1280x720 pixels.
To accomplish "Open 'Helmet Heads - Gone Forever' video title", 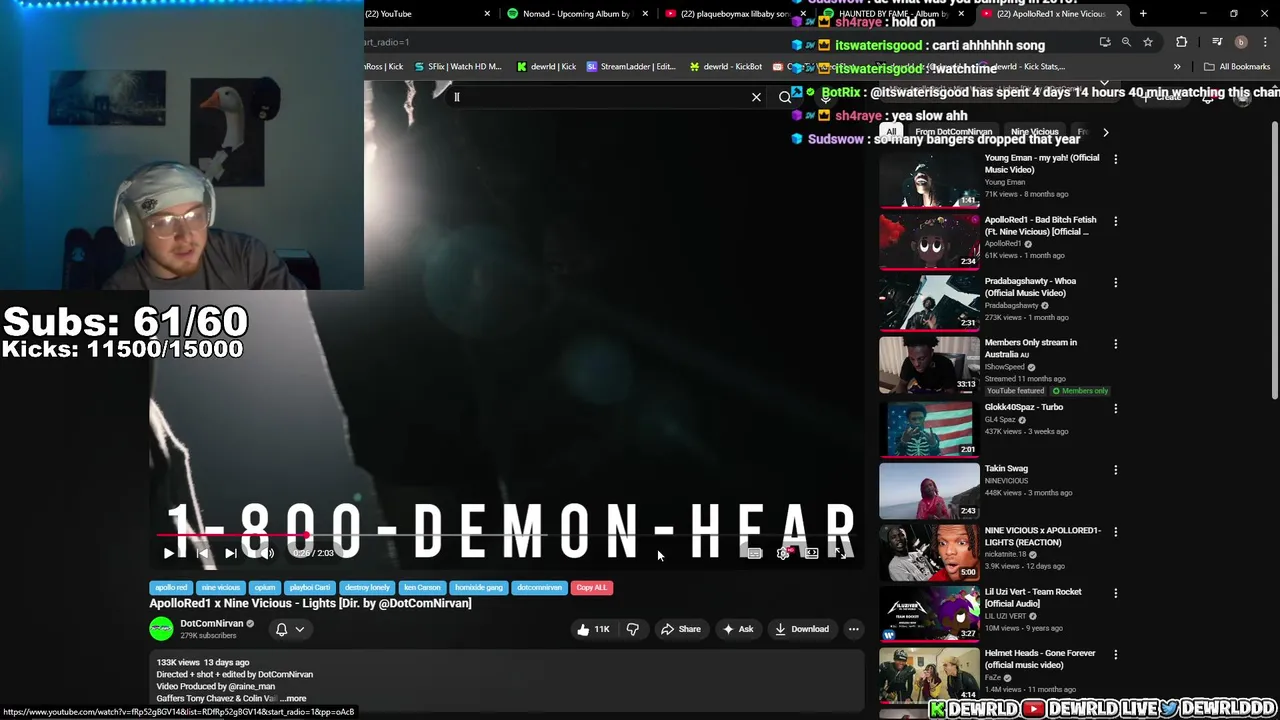I will click(x=1040, y=659).
